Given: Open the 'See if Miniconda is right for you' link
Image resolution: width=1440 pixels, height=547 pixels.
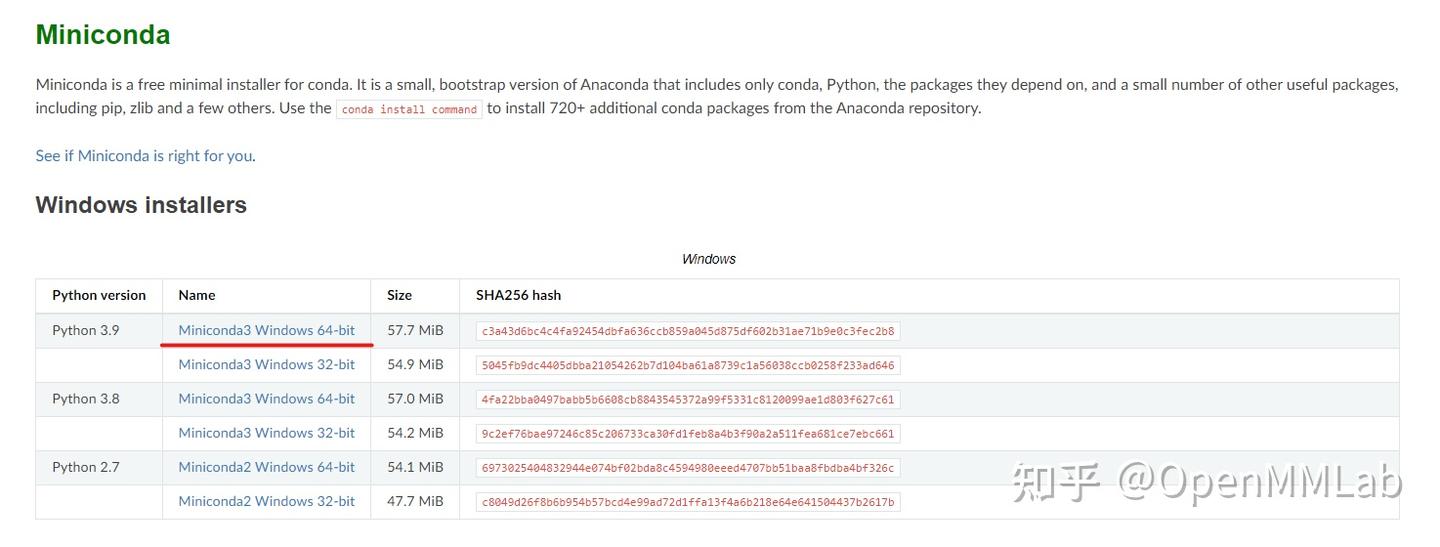Looking at the screenshot, I should point(144,156).
